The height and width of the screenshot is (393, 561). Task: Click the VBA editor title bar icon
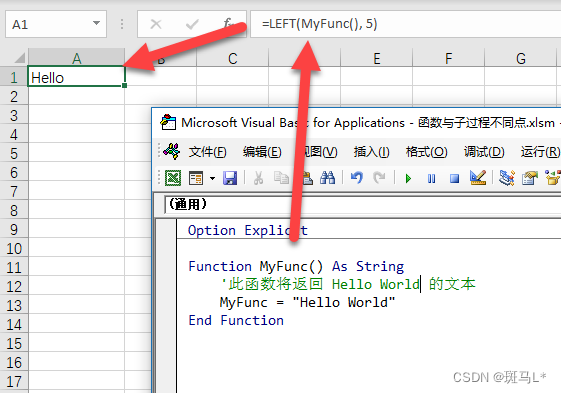(168, 122)
